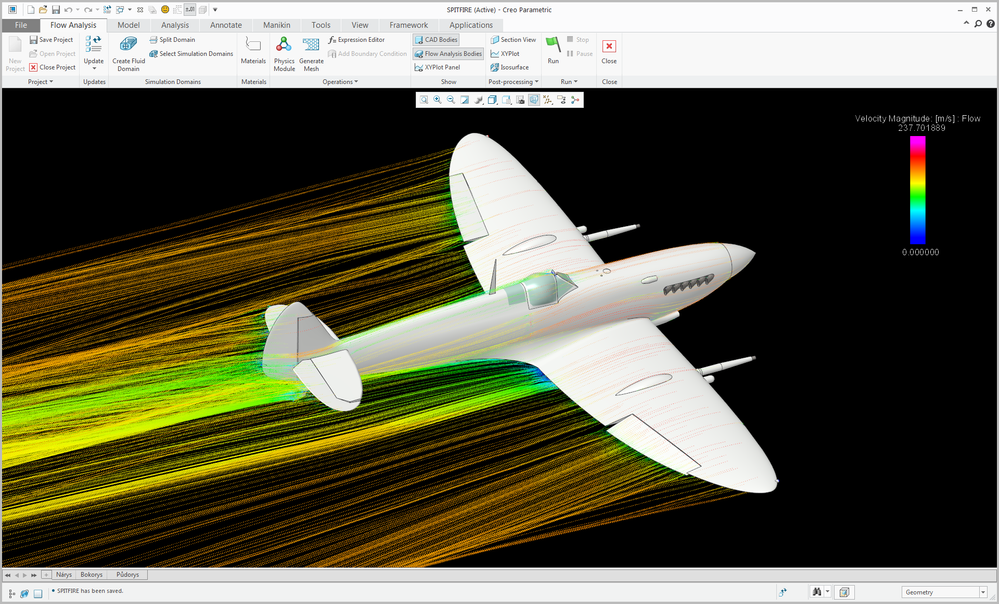Switch to the Analysis ribbon tab
Image resolution: width=999 pixels, height=604 pixels.
(x=175, y=25)
